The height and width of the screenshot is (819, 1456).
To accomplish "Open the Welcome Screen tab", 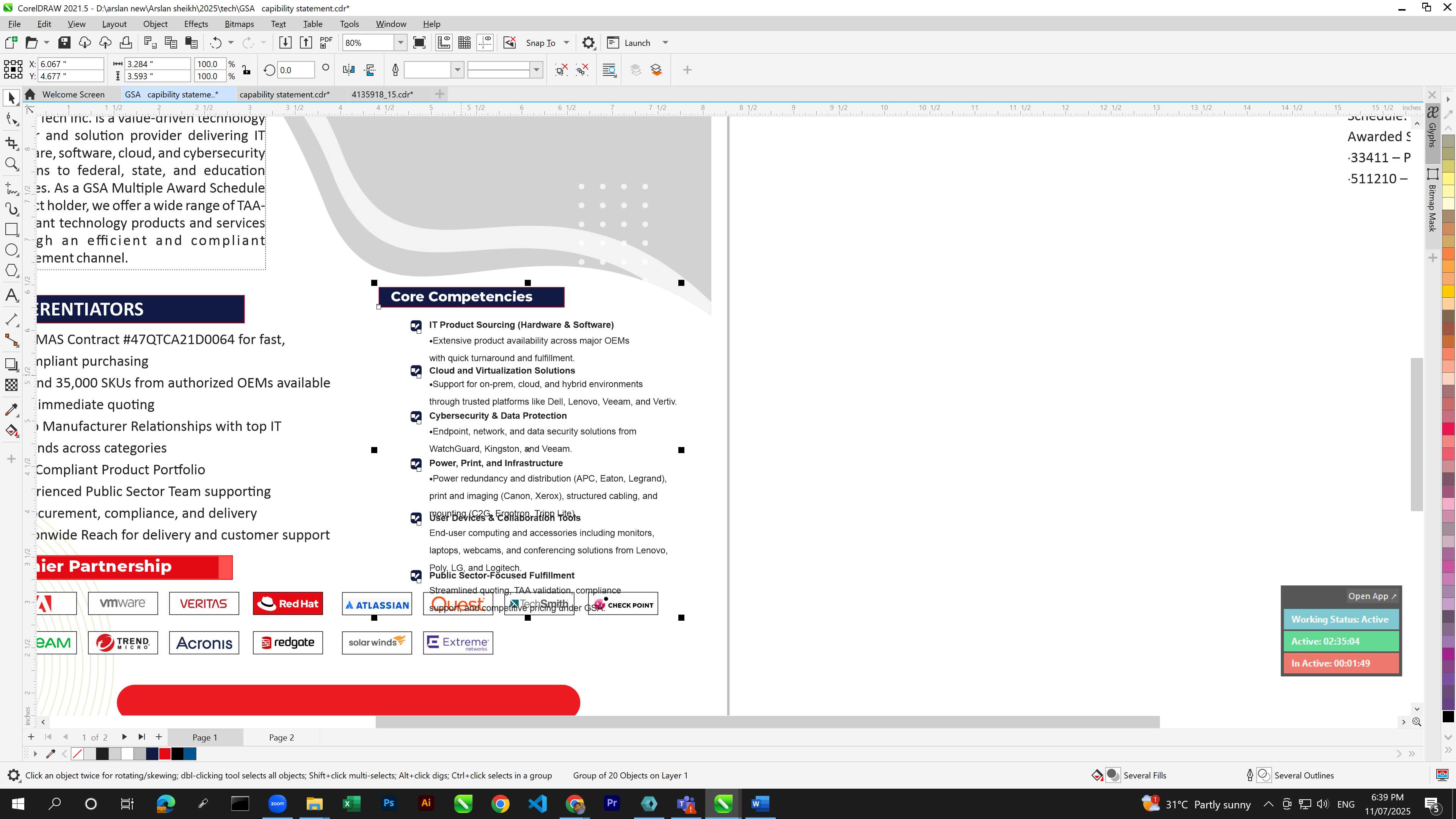I will [x=73, y=94].
